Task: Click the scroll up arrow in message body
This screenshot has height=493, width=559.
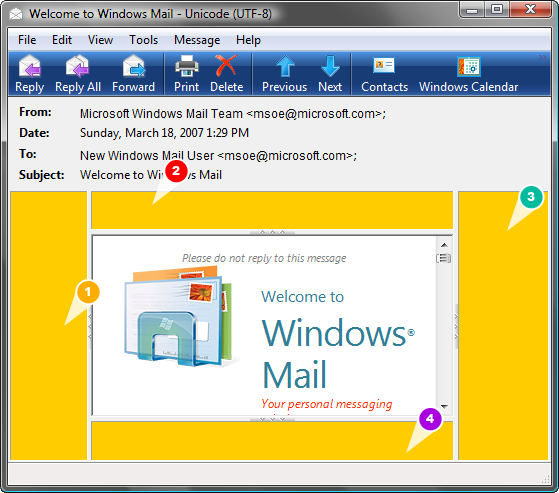Action: [x=444, y=245]
